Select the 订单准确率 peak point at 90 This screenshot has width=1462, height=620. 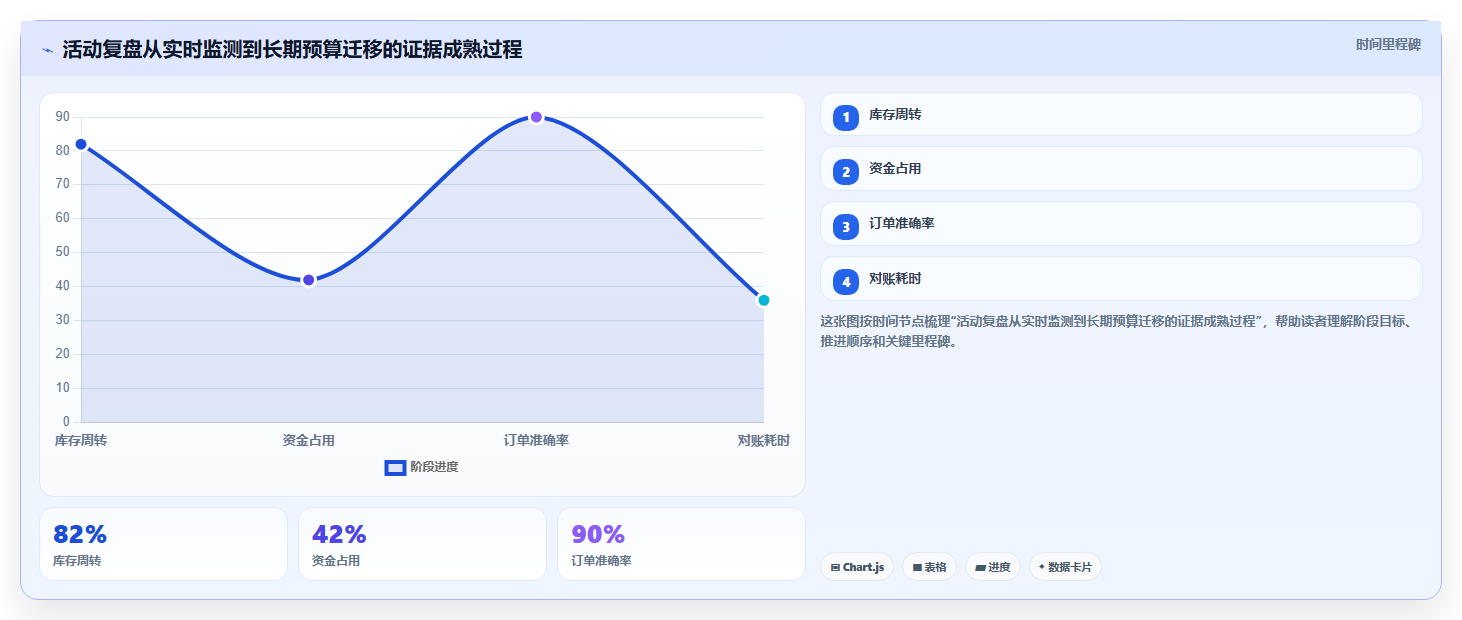(536, 117)
